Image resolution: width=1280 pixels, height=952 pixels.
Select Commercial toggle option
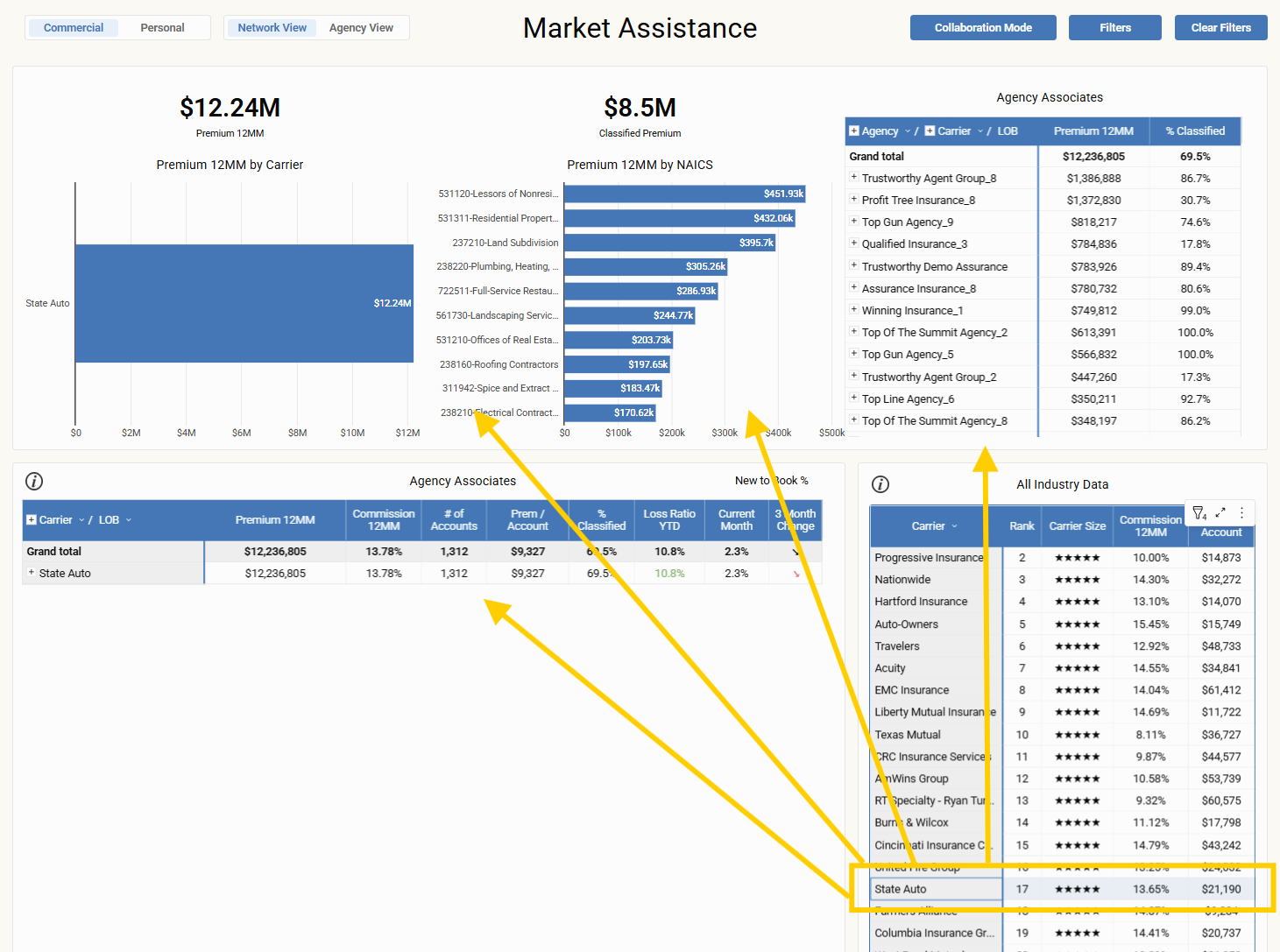74,28
